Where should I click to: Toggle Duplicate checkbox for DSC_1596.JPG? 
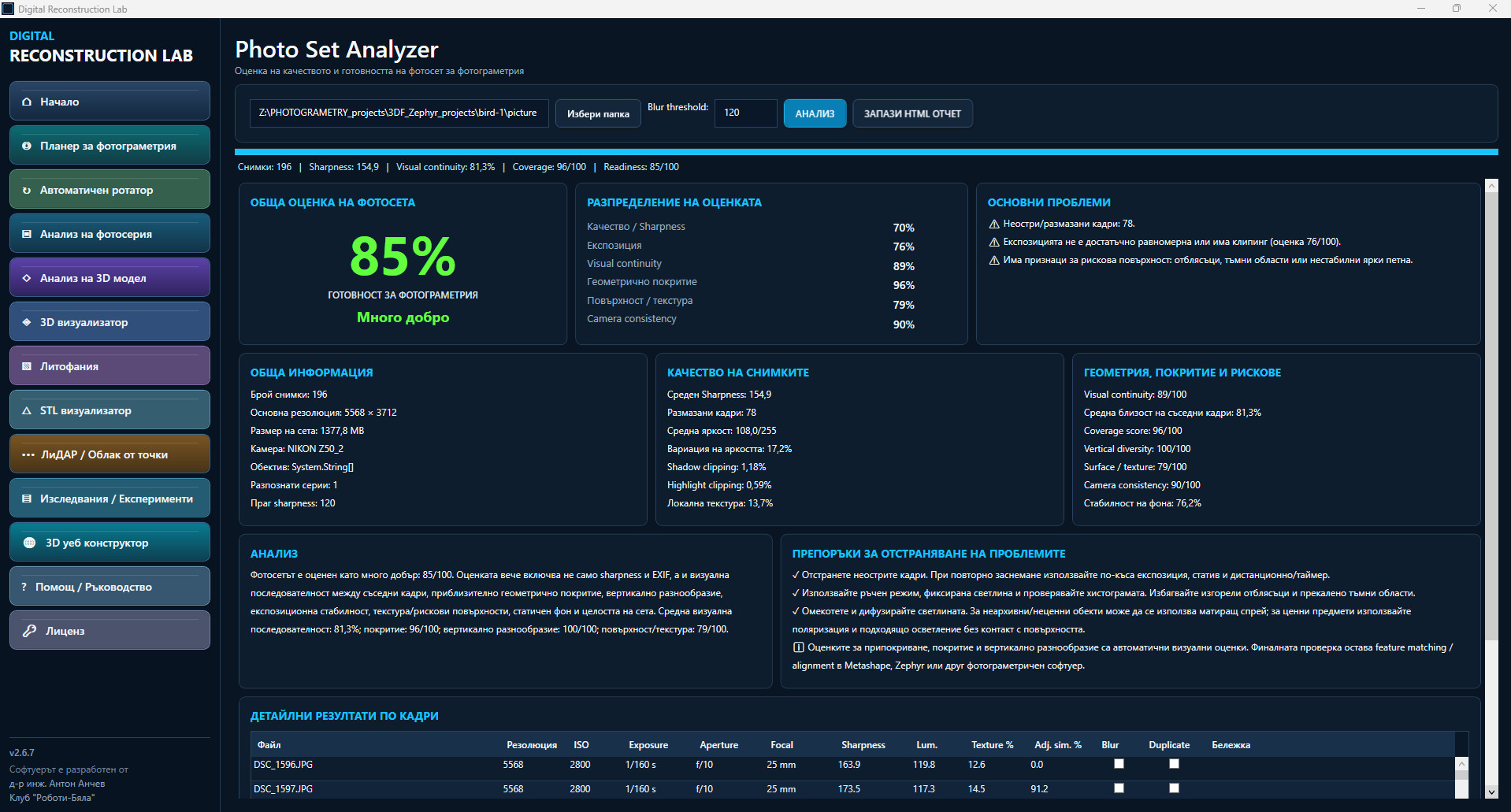pyautogui.click(x=1174, y=764)
